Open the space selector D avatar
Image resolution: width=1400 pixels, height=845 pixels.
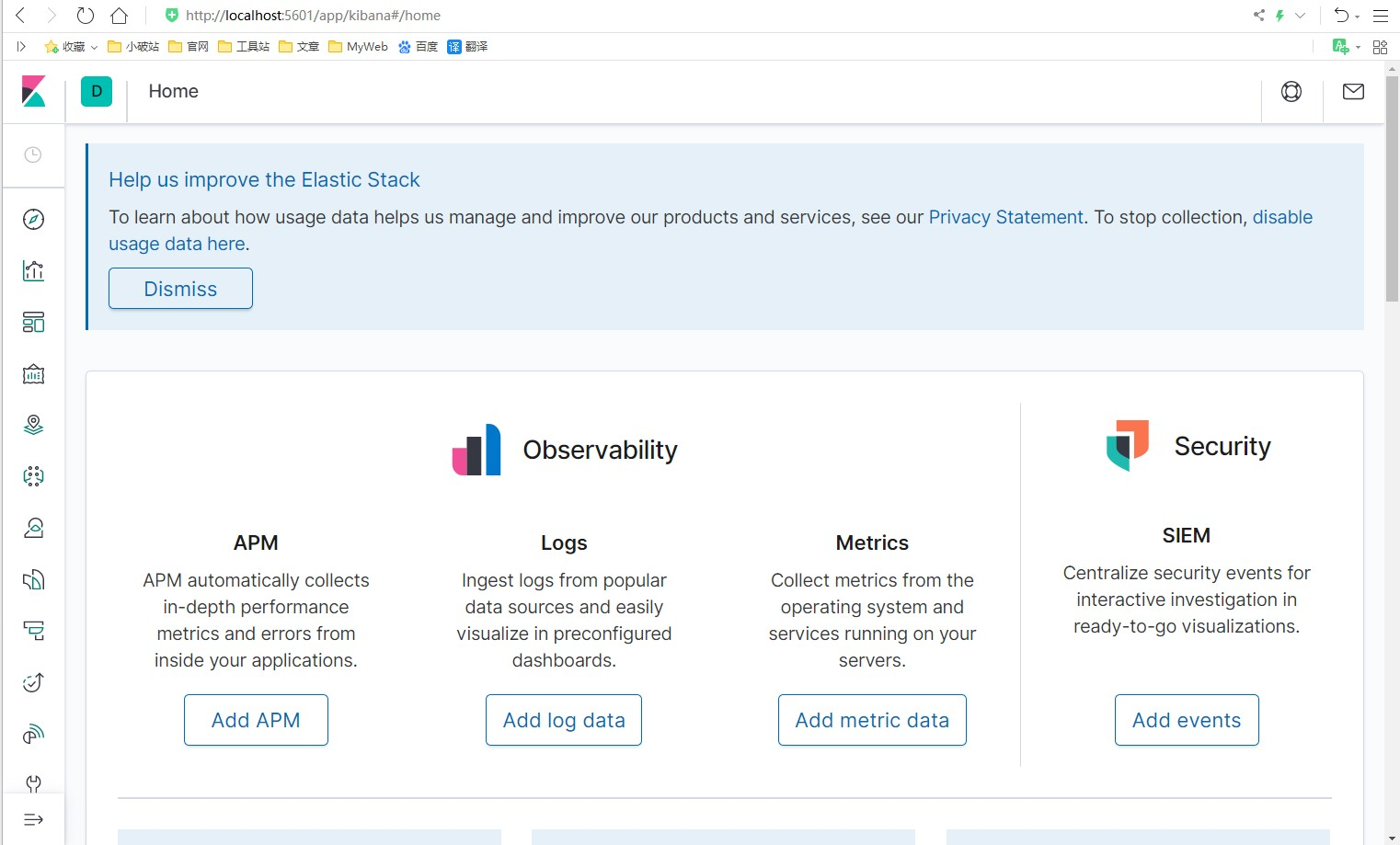(x=97, y=91)
